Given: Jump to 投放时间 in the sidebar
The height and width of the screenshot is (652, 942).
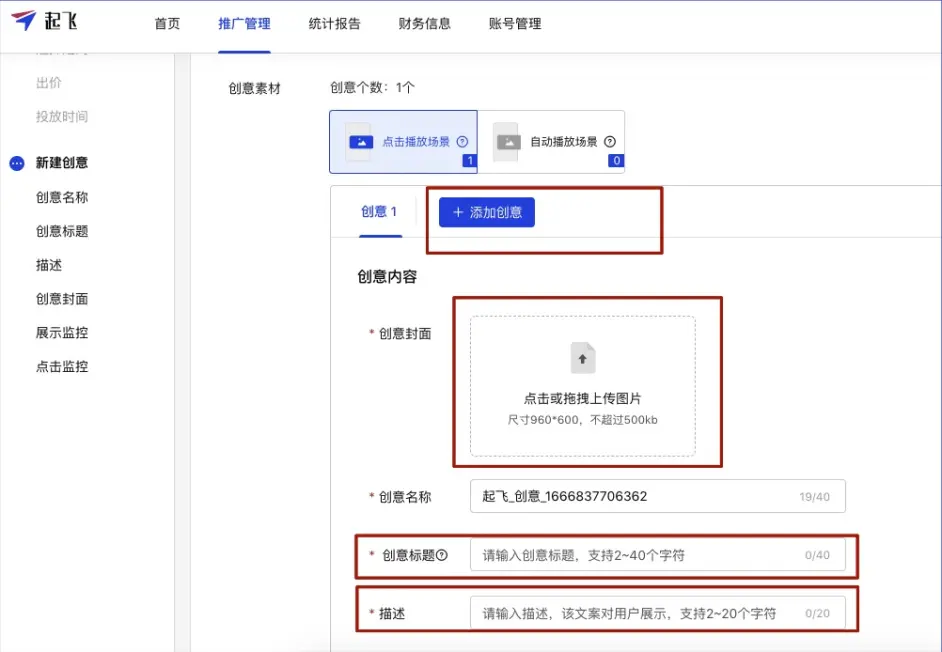Looking at the screenshot, I should (62, 117).
